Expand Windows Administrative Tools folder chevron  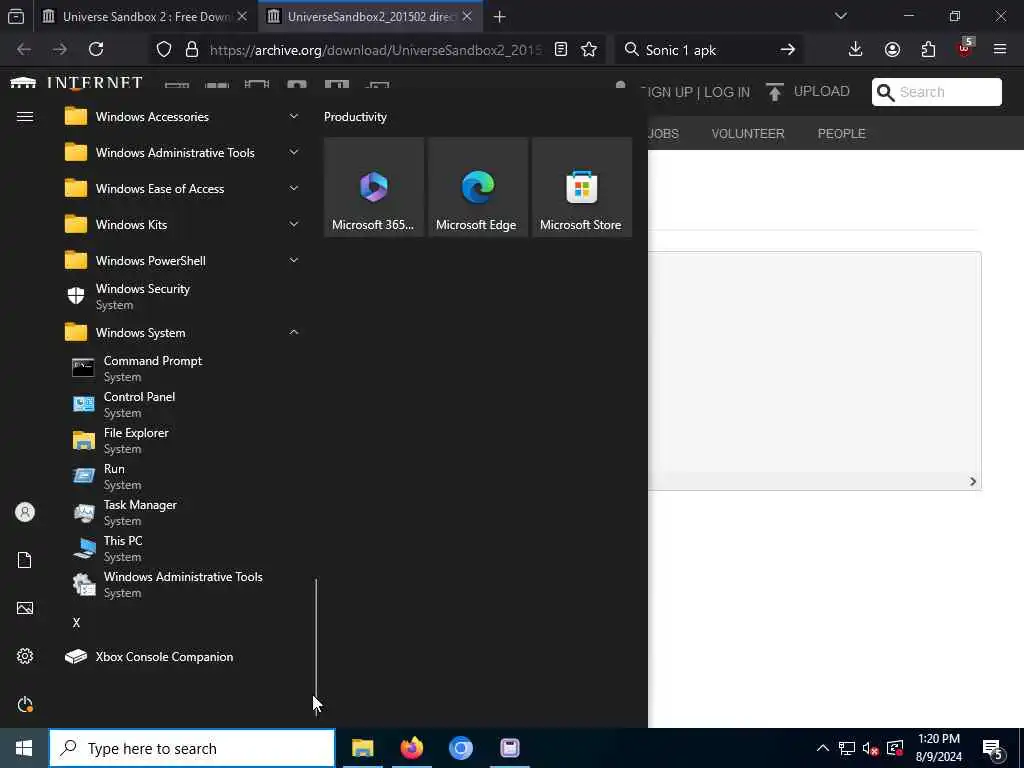pyautogui.click(x=294, y=152)
